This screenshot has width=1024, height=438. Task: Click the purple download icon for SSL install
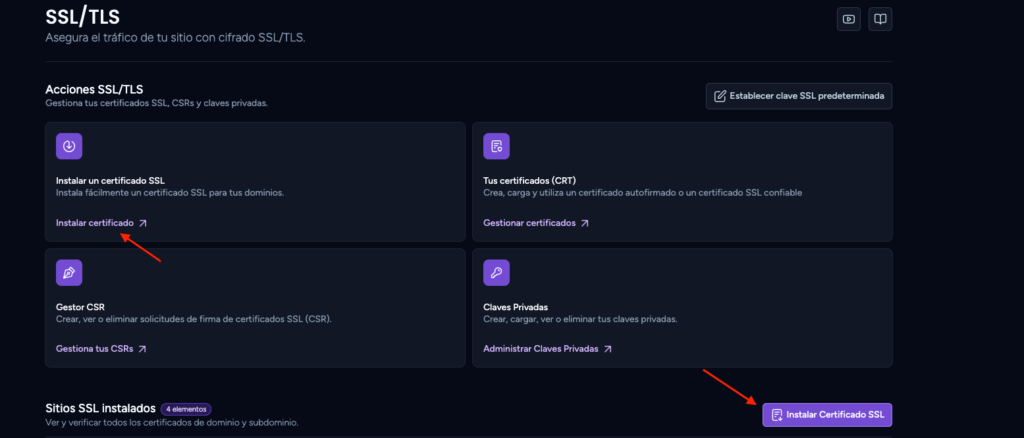tap(69, 146)
